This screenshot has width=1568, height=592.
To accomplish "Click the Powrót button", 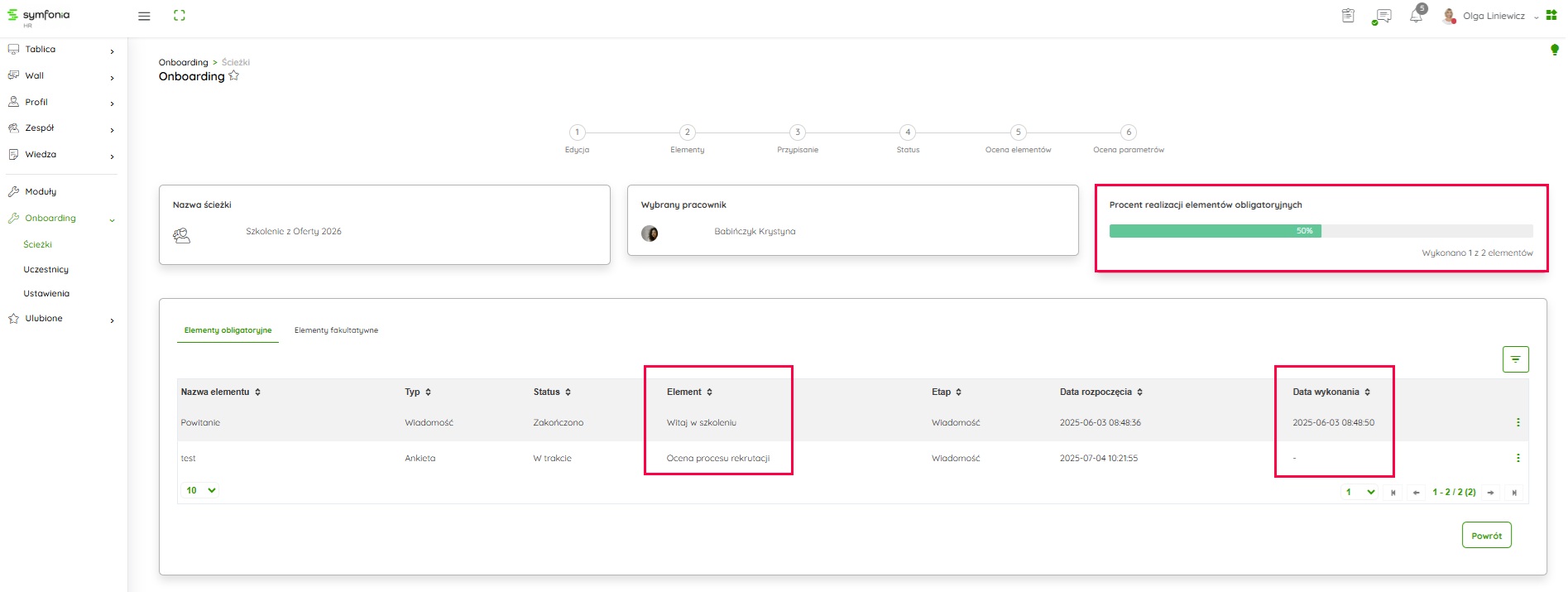I will [x=1486, y=536].
